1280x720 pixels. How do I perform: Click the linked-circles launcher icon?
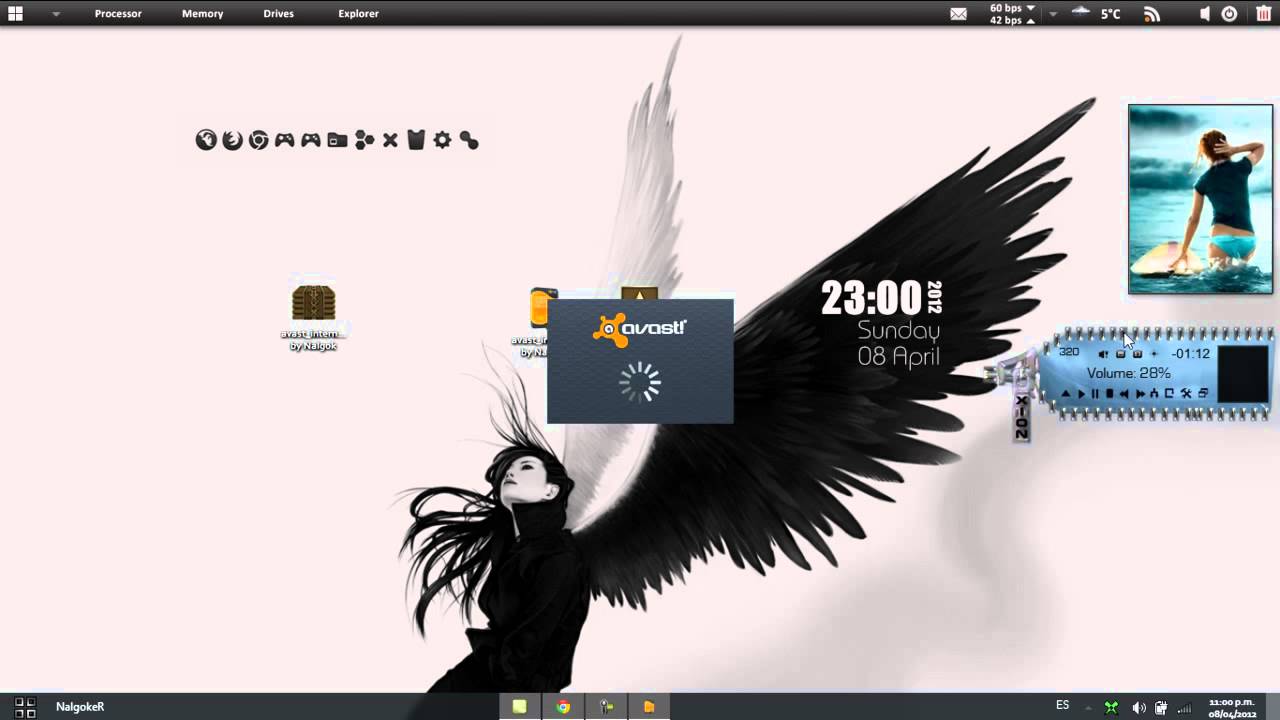pyautogui.click(x=469, y=140)
